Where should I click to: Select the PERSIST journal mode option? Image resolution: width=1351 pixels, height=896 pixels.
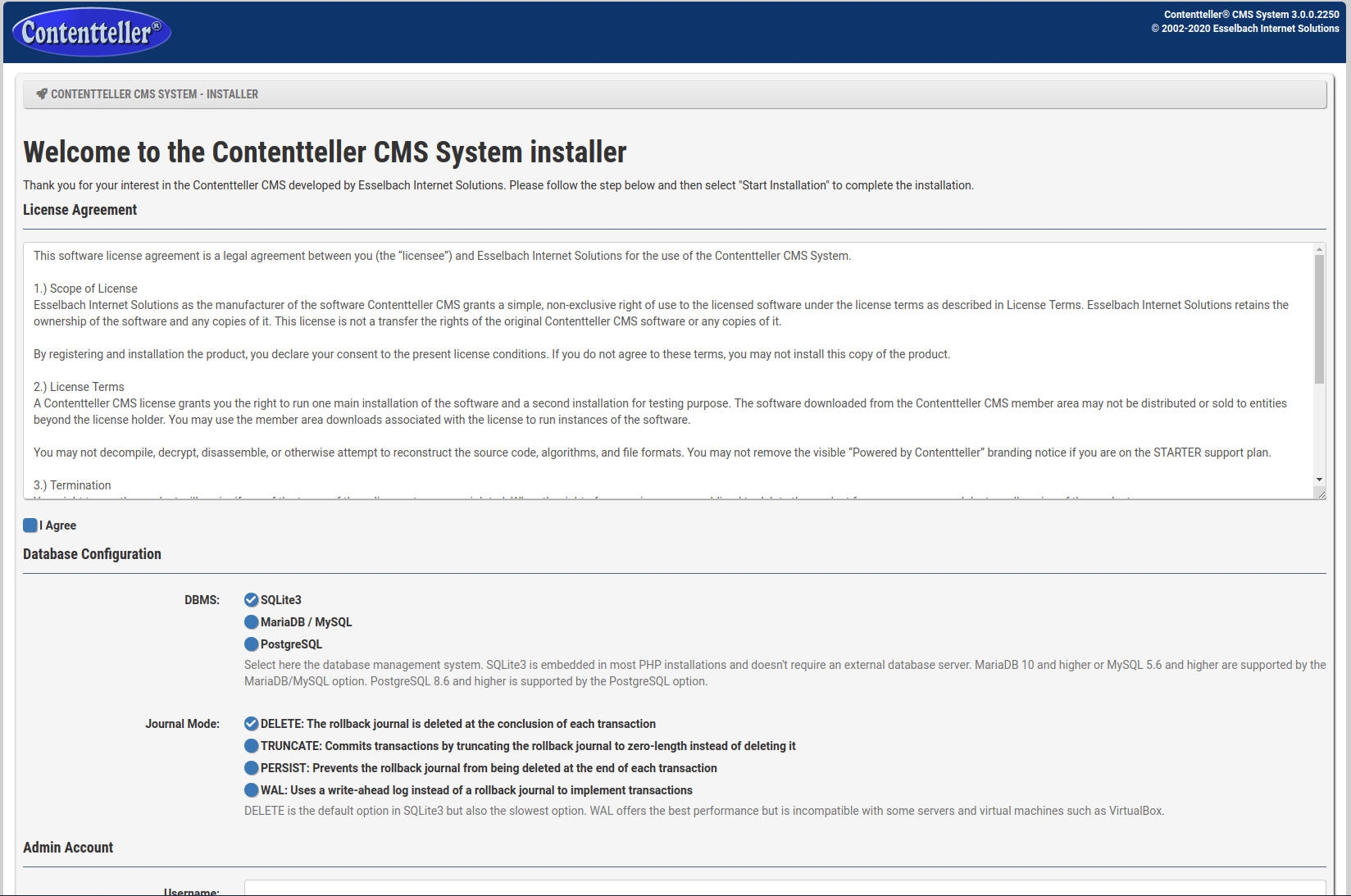click(252, 768)
